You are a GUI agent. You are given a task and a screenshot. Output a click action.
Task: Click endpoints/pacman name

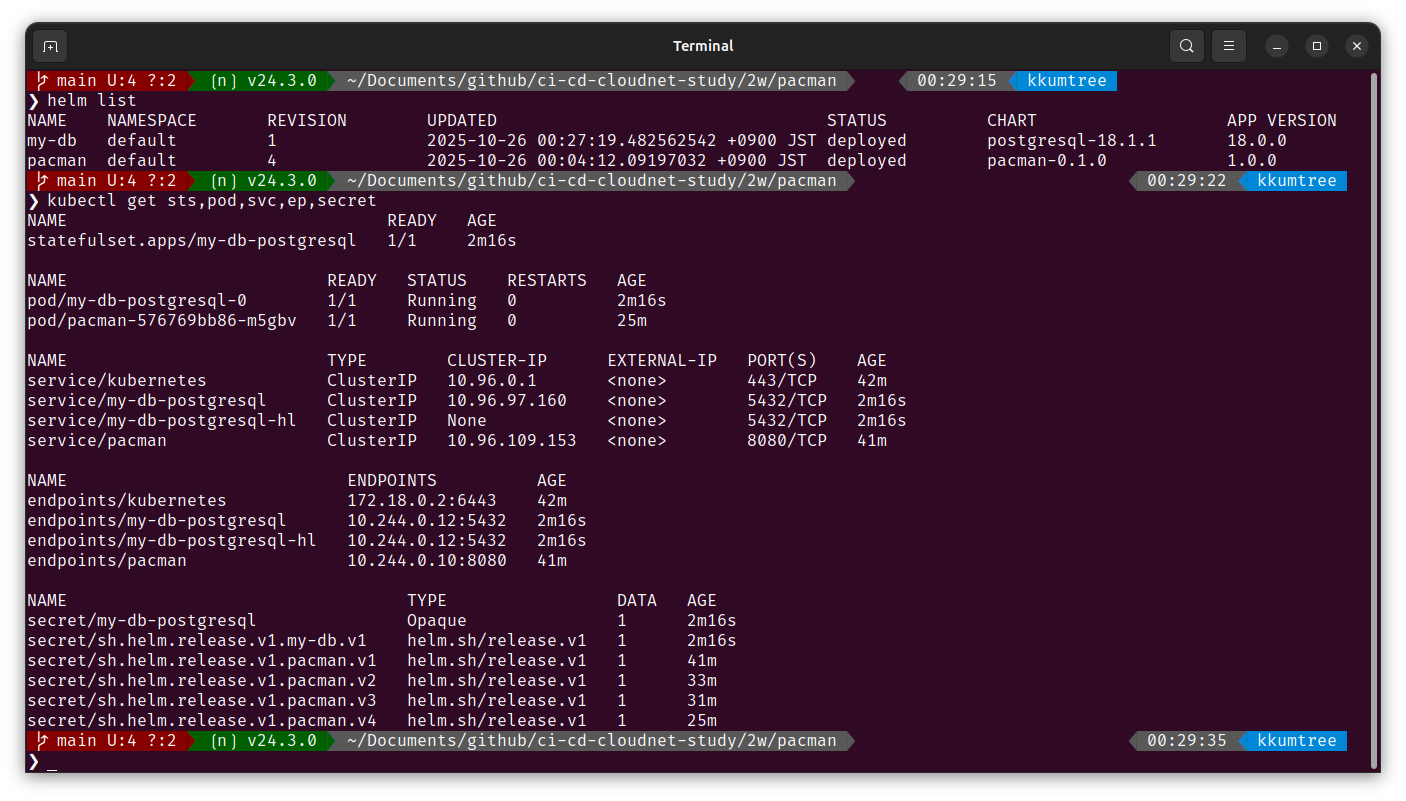[107, 560]
